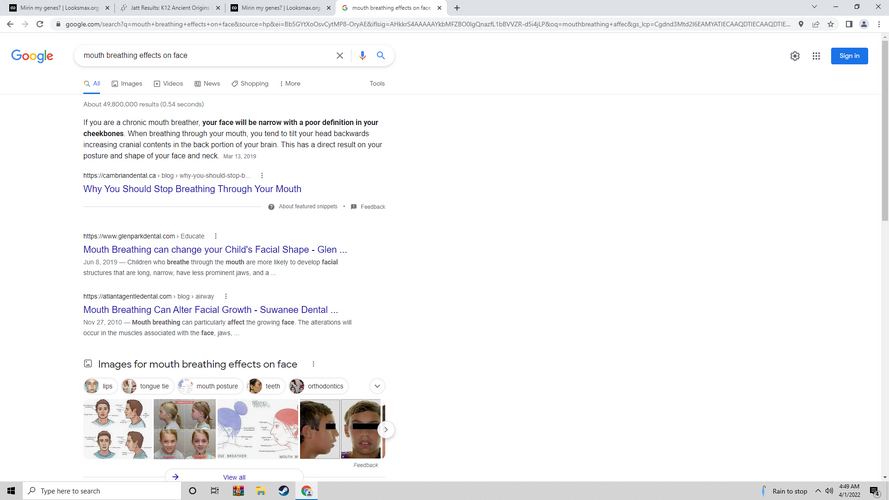Open the More search filters dropdown

coord(290,84)
